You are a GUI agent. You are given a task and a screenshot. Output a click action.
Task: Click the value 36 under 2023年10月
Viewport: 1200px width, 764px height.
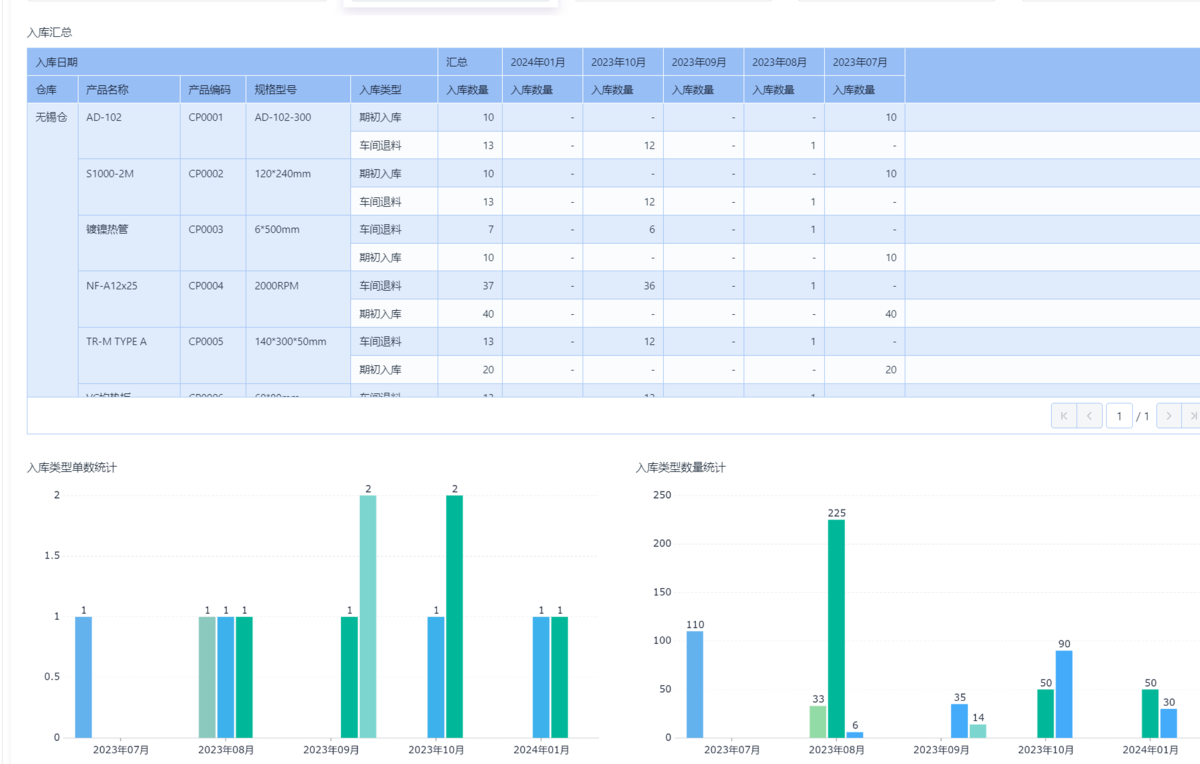click(x=623, y=285)
